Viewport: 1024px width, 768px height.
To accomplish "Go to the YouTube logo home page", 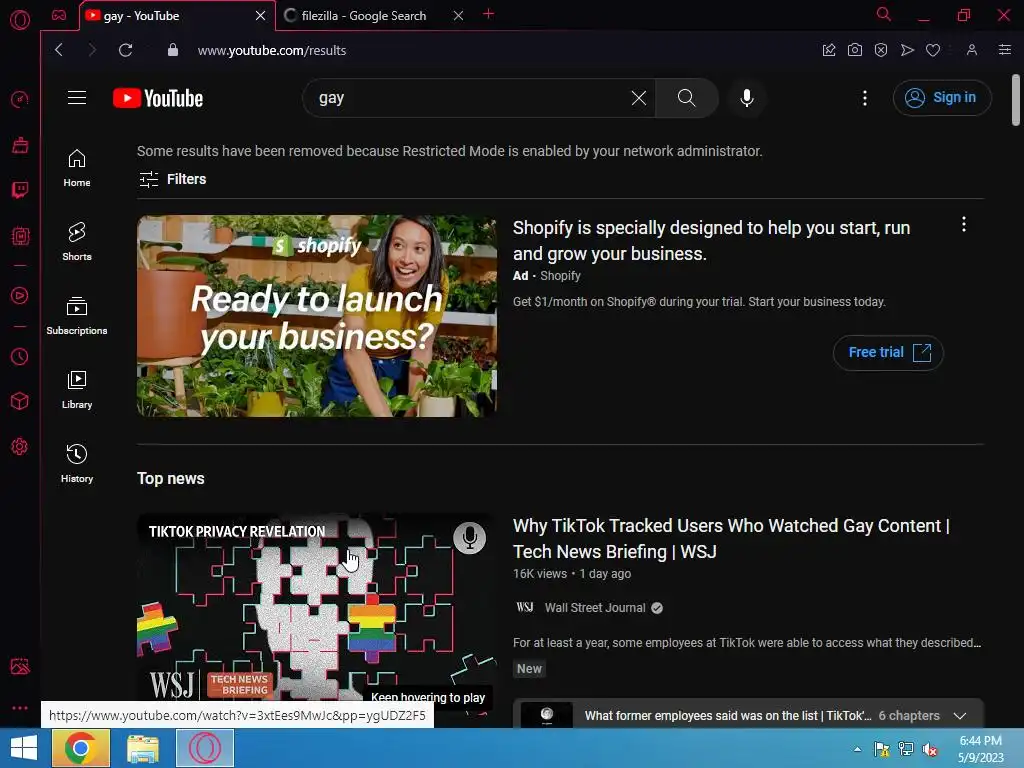I will [158, 98].
